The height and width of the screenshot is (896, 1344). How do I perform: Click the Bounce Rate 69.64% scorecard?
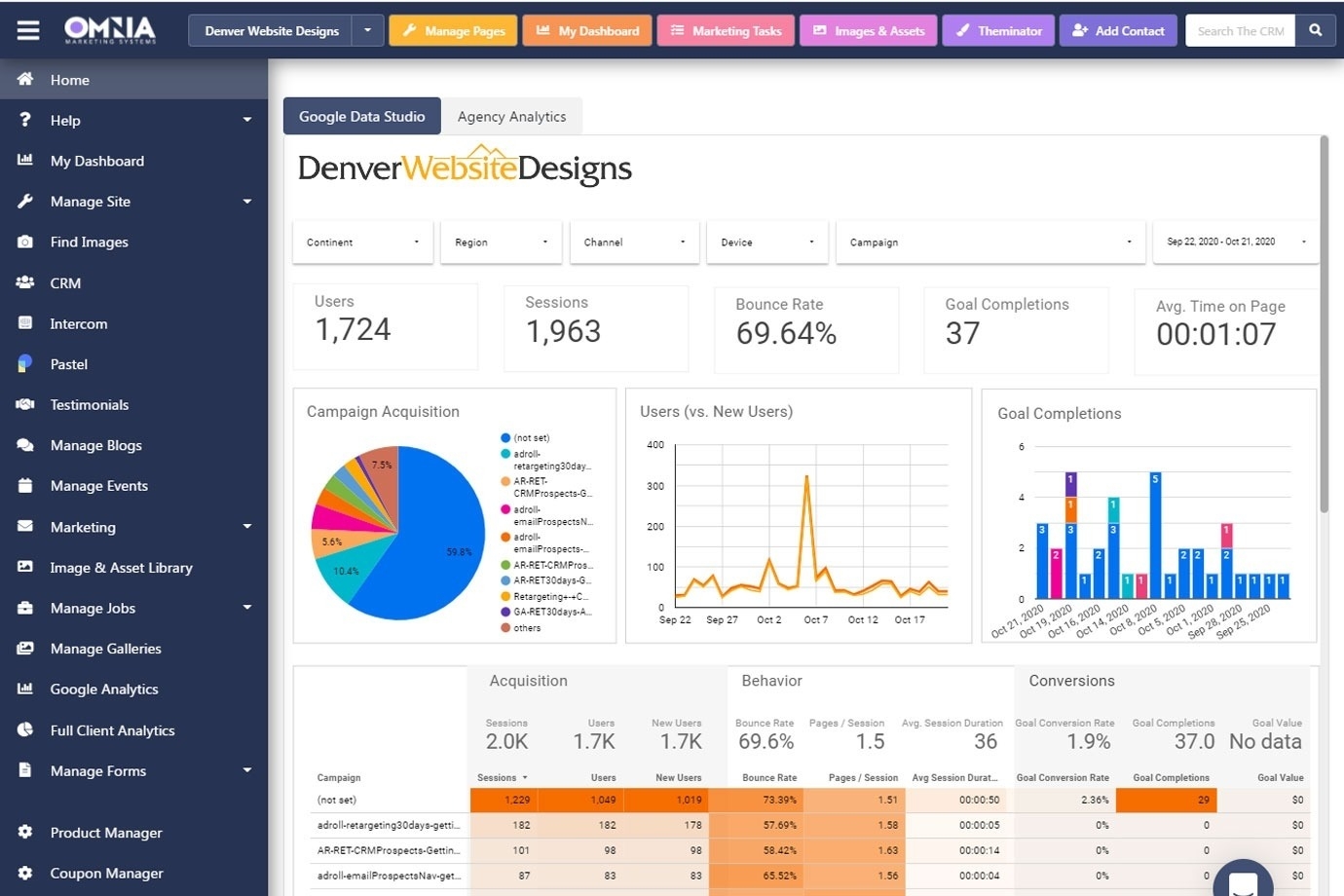click(806, 329)
